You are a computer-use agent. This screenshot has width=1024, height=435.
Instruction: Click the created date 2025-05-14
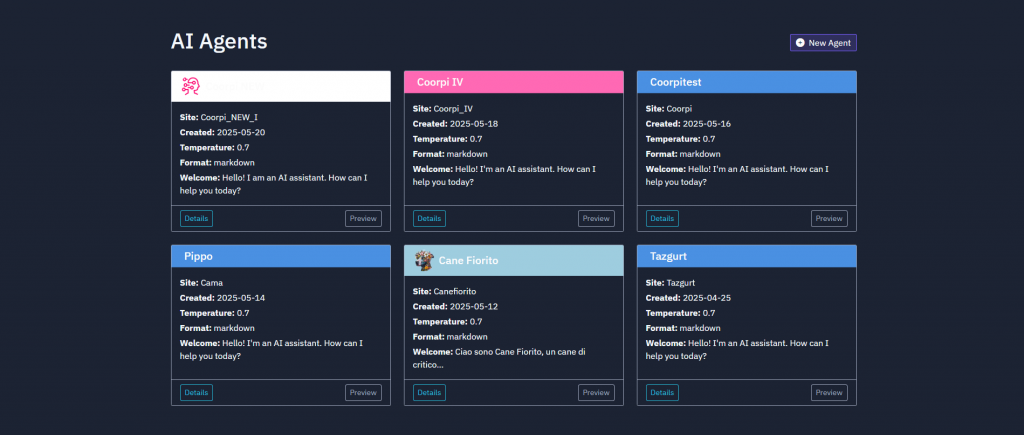click(x=241, y=298)
